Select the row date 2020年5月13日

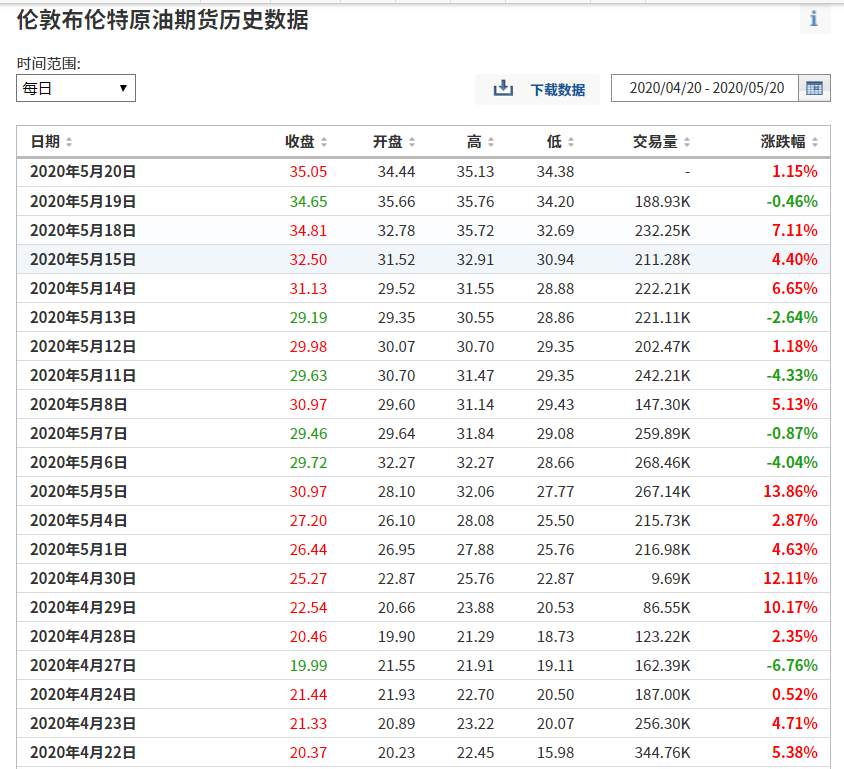pos(83,318)
